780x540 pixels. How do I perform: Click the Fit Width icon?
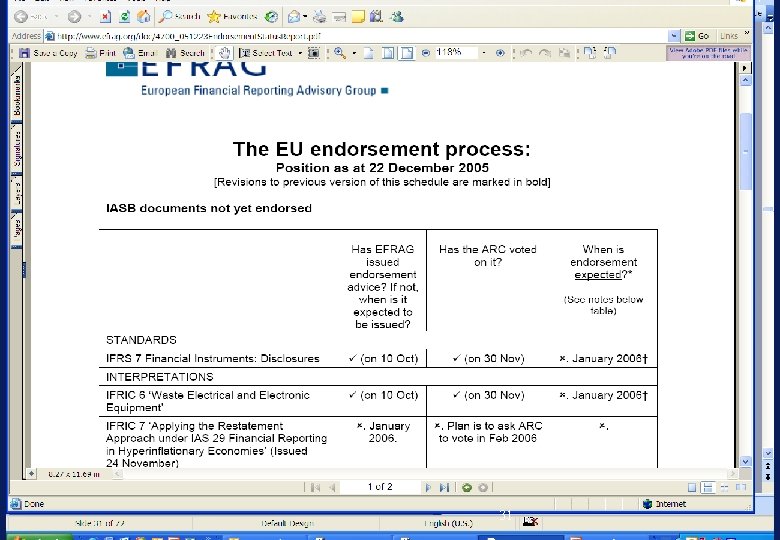[x=407, y=53]
